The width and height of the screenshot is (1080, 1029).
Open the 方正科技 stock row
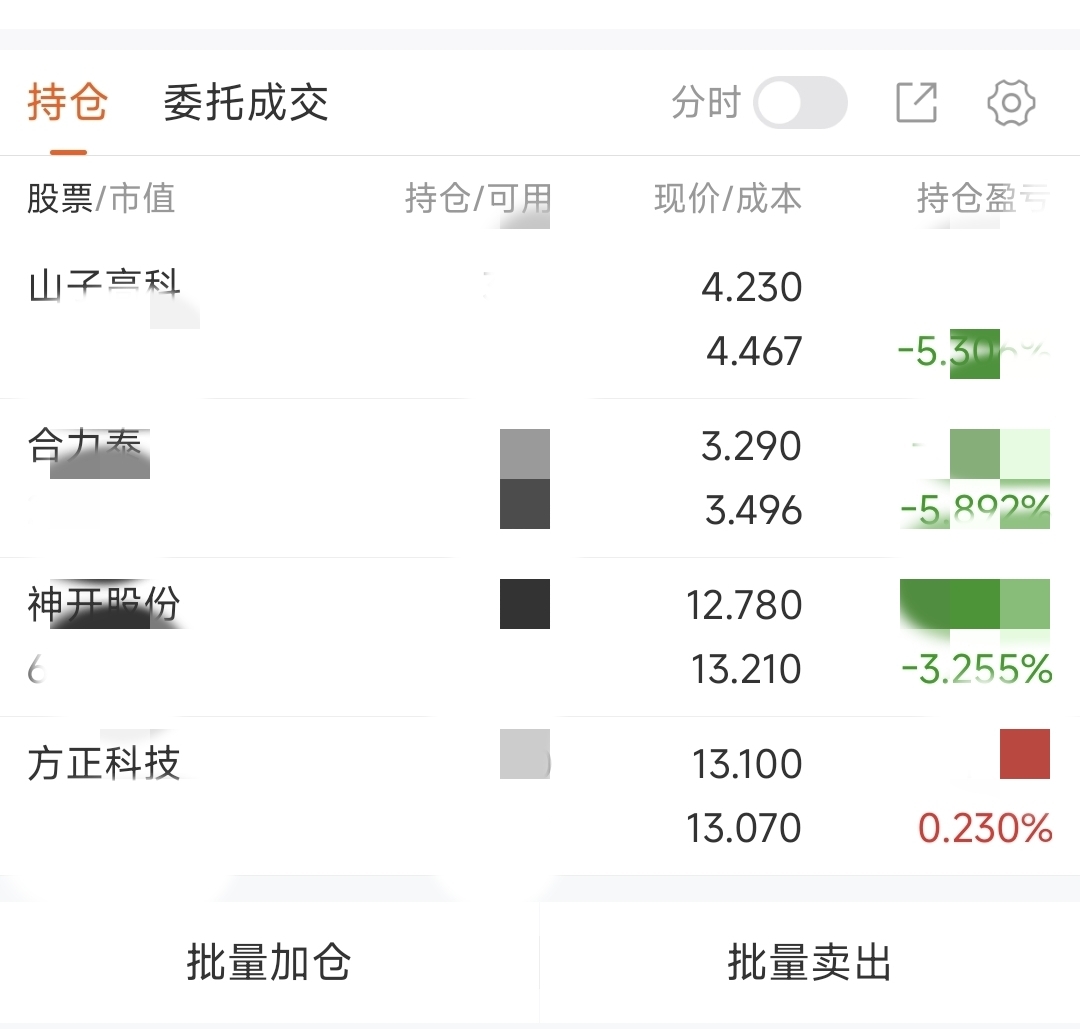pos(300,796)
